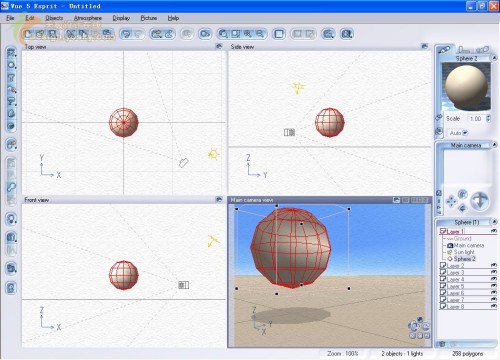Click the light bulb icon in left toolbar
The image size is (500, 360).
(11, 219)
